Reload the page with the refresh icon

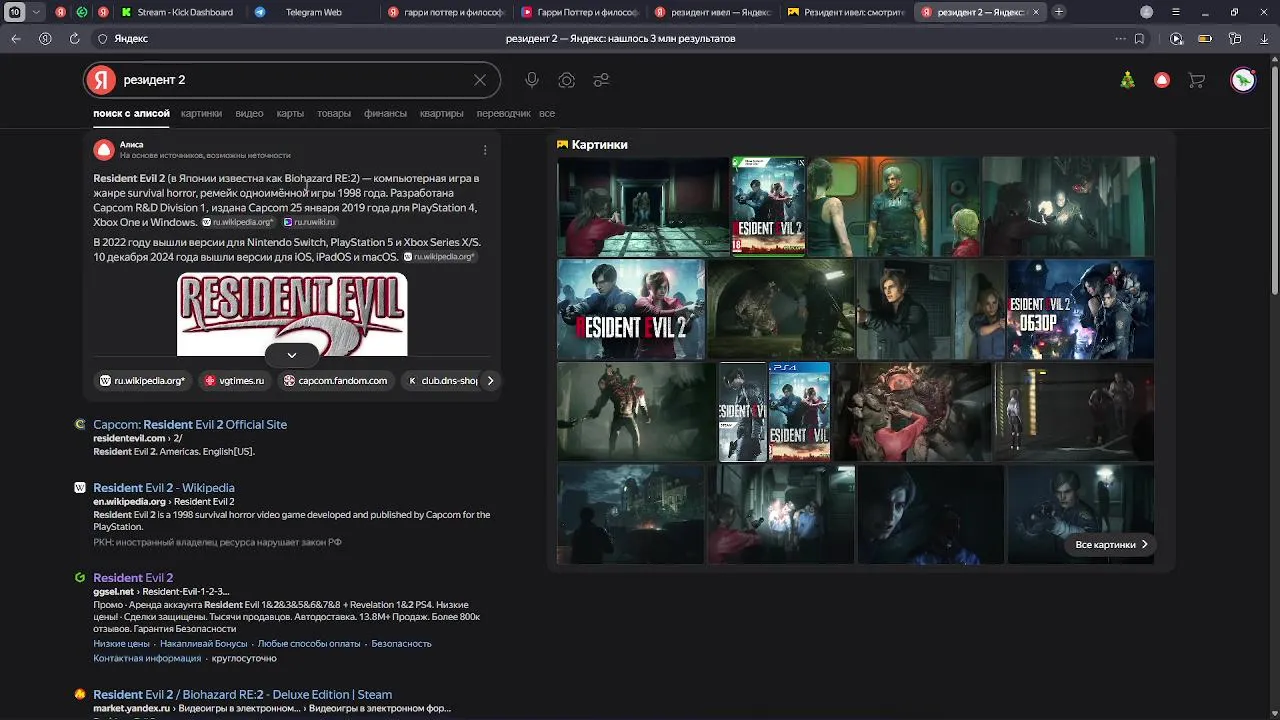(x=74, y=38)
